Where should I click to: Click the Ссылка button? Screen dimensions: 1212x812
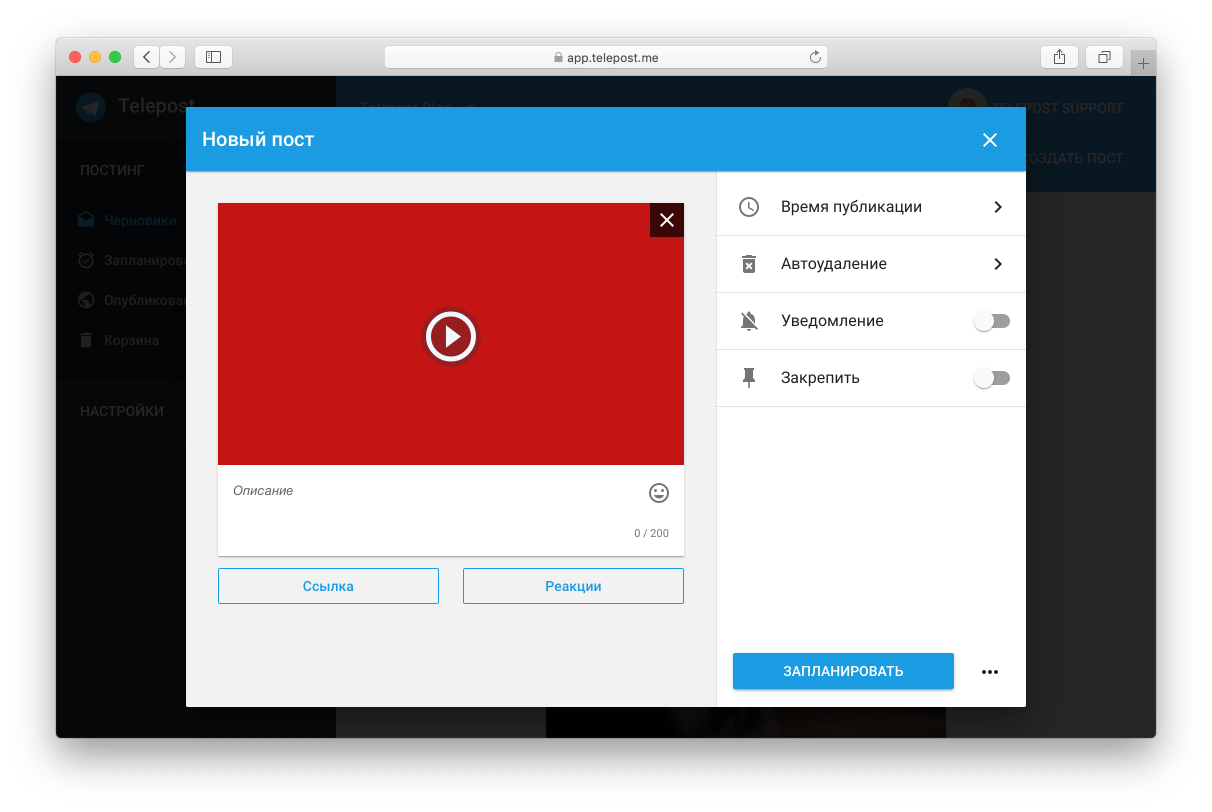[x=328, y=585]
